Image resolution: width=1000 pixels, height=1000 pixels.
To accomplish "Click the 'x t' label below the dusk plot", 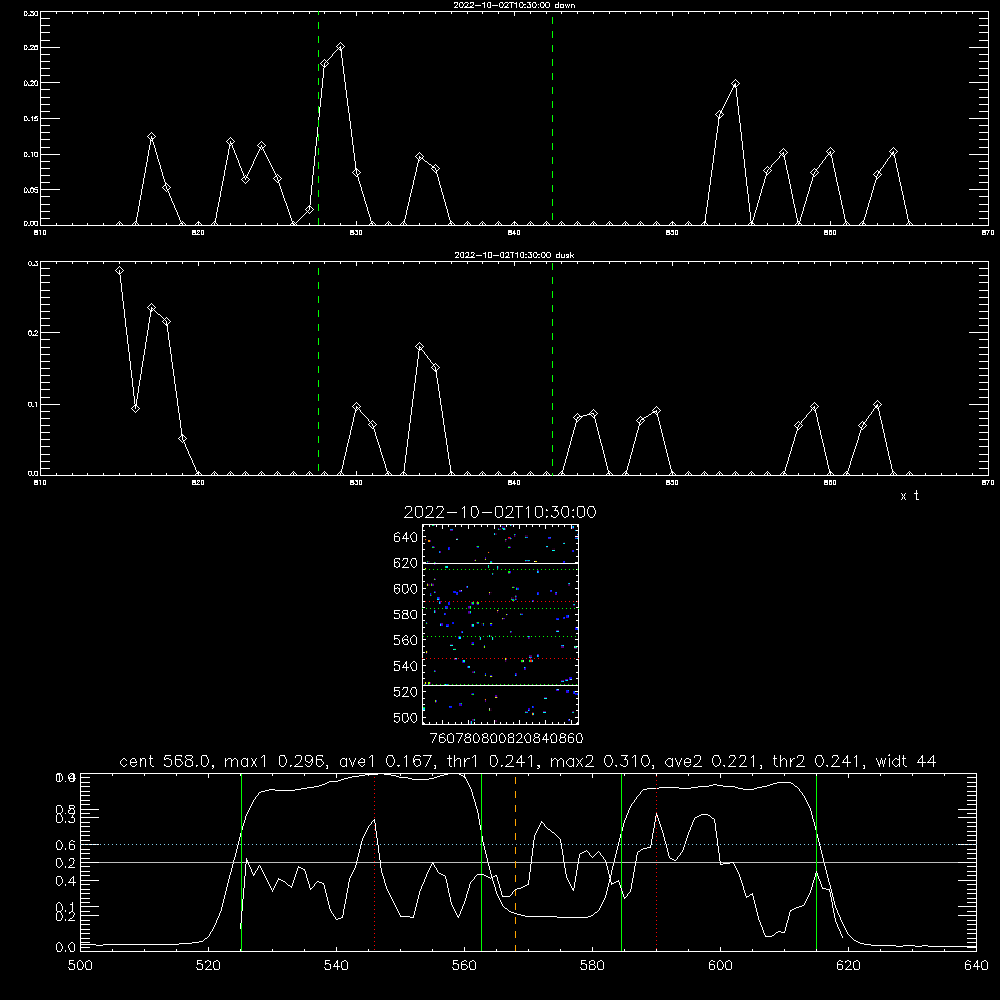I will 909,496.
